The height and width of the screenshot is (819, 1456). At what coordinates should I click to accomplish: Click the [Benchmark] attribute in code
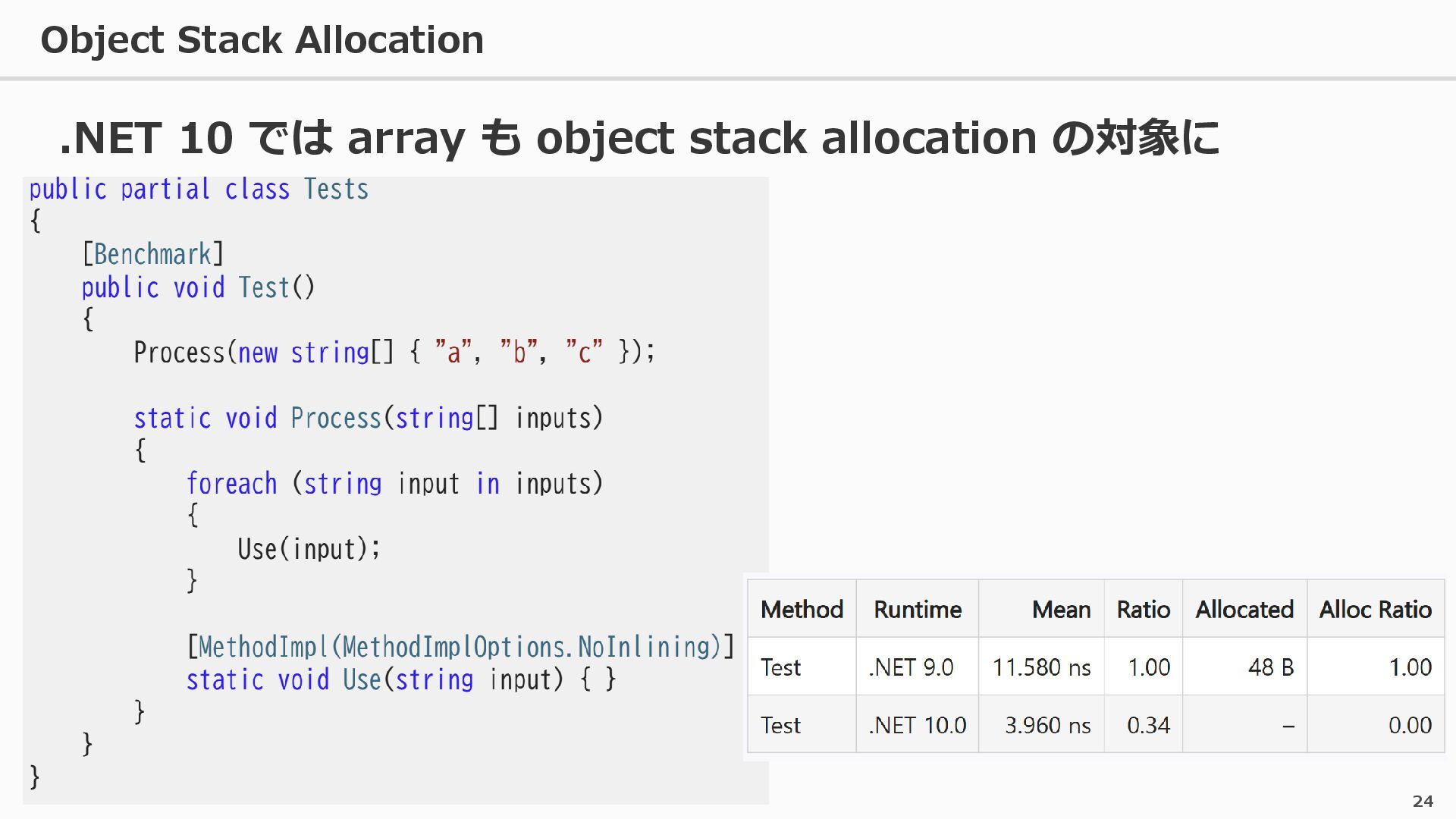(x=153, y=255)
